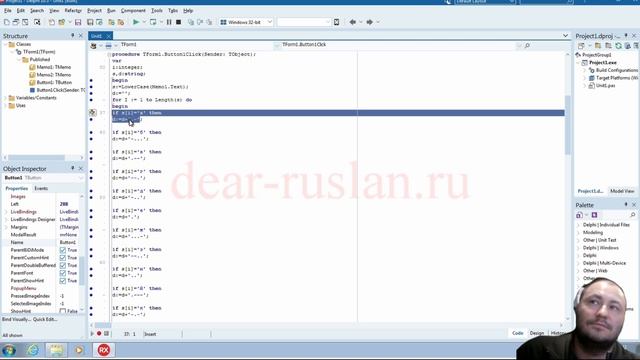
Task: Run the project with the green play icon
Action: tap(136, 22)
